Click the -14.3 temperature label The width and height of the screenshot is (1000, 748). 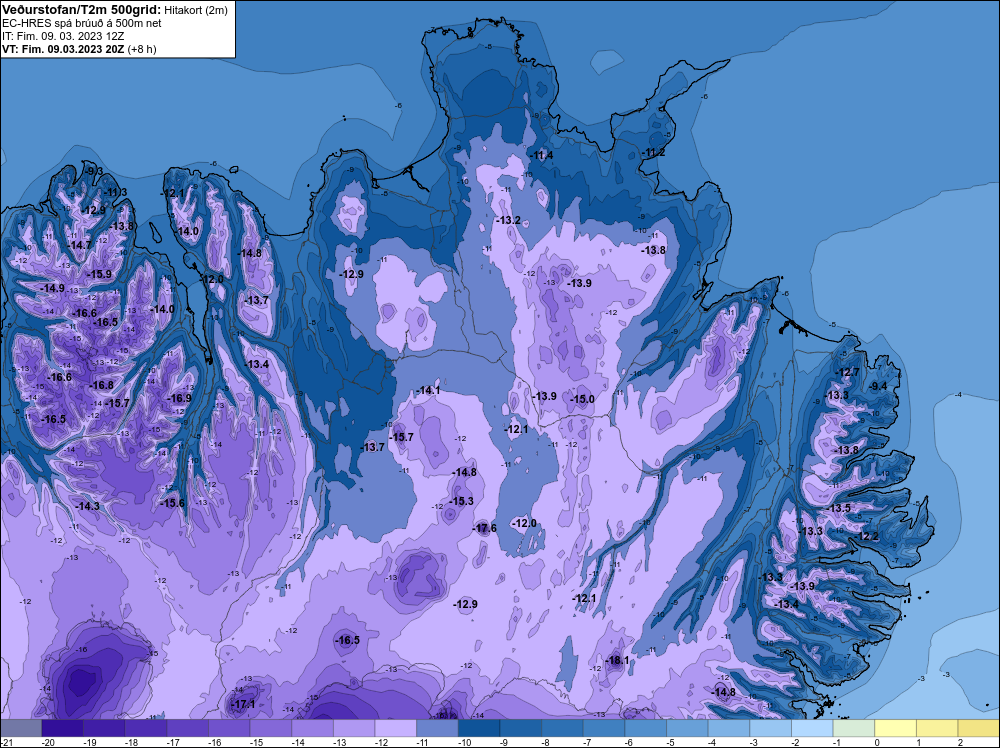[x=87, y=506]
